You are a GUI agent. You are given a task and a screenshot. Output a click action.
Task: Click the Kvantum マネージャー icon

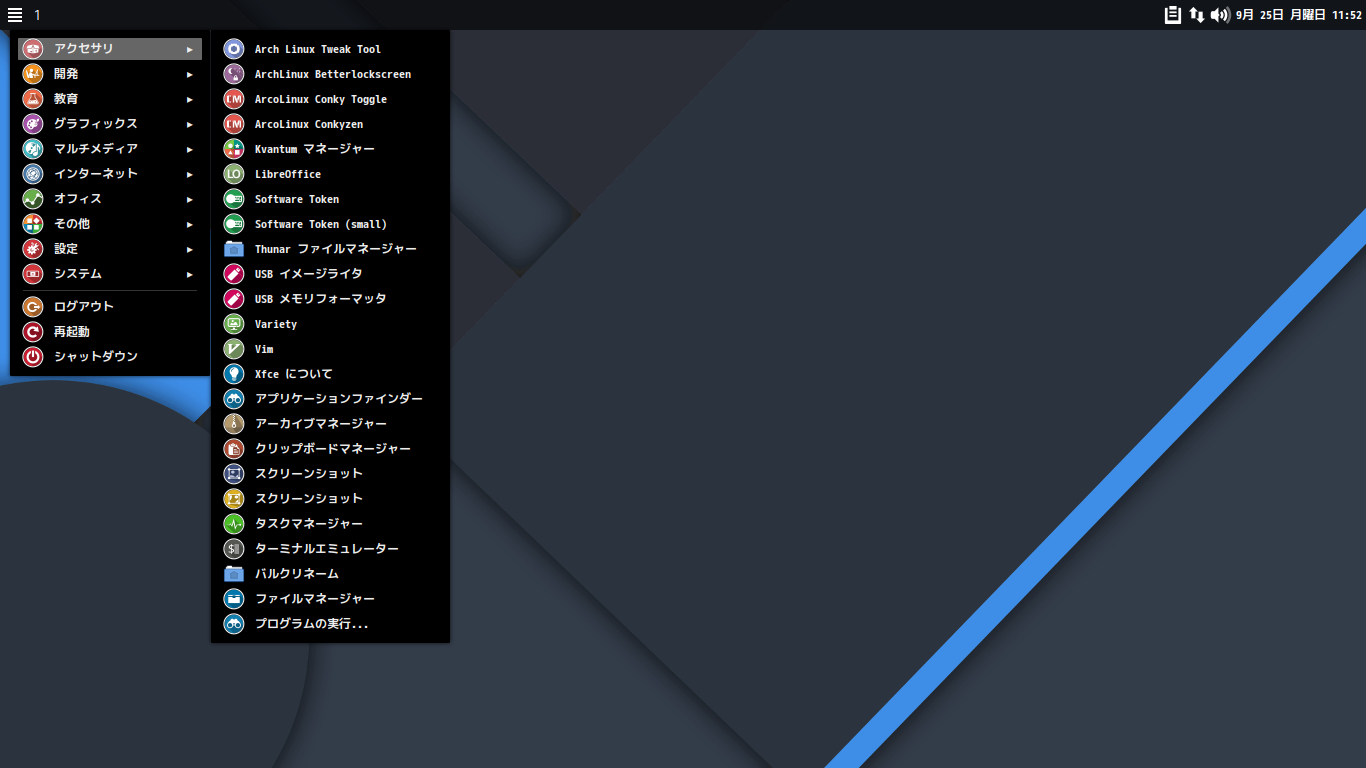[233, 149]
